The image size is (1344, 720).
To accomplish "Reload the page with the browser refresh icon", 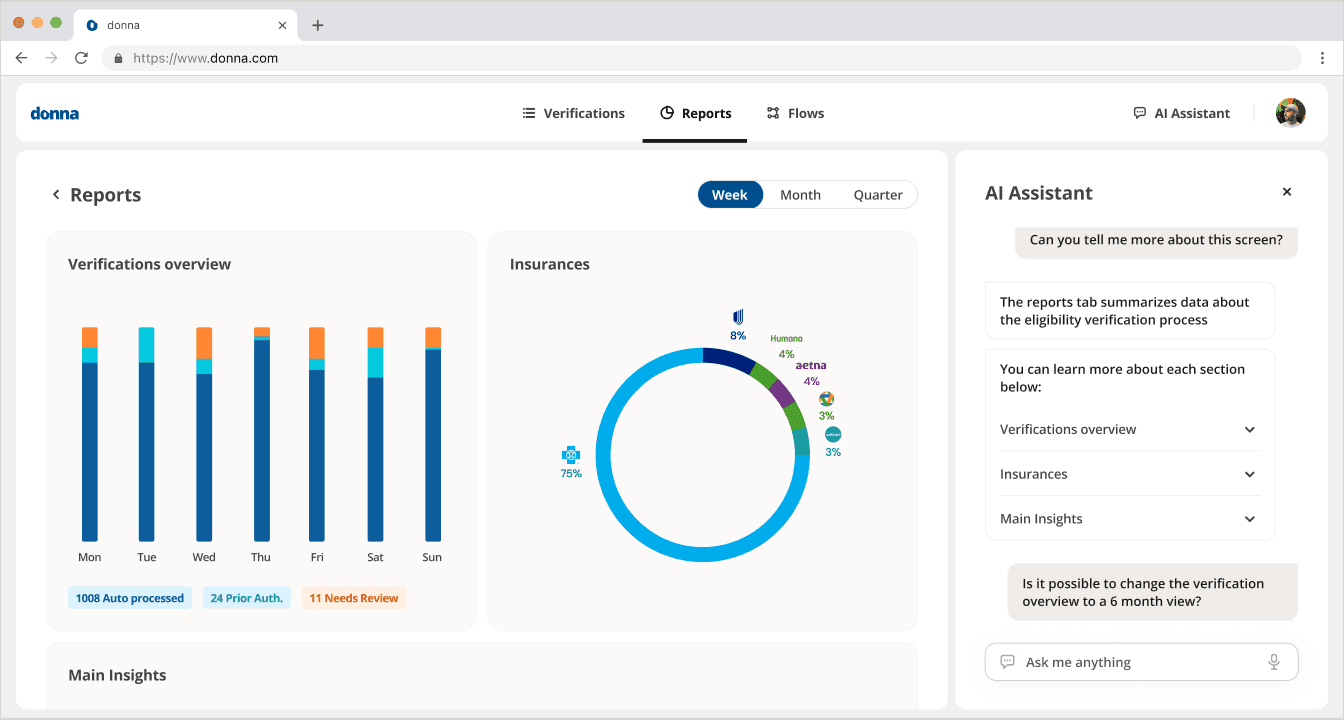I will coord(81,58).
